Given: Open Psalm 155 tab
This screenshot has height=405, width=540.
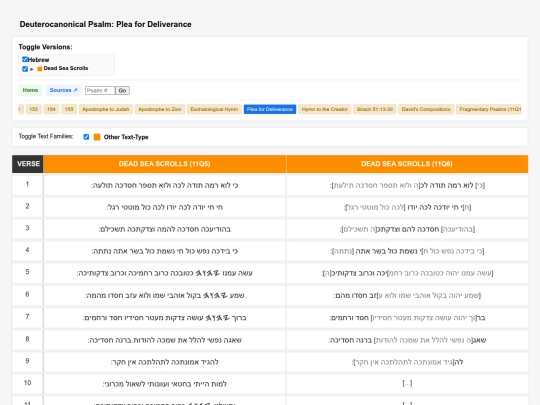Looking at the screenshot, I should (x=69, y=109).
